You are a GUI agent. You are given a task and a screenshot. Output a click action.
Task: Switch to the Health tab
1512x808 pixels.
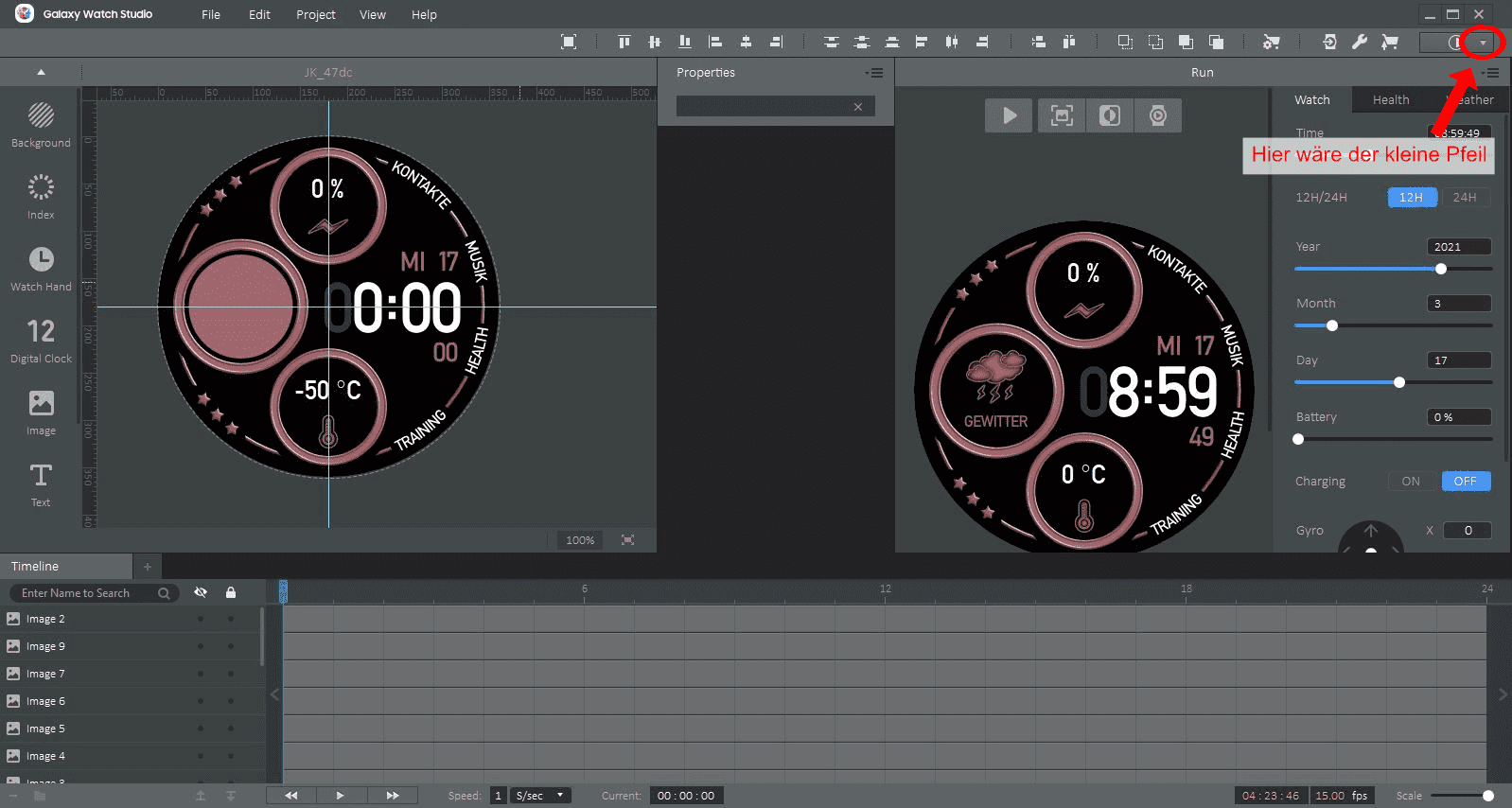(1390, 99)
